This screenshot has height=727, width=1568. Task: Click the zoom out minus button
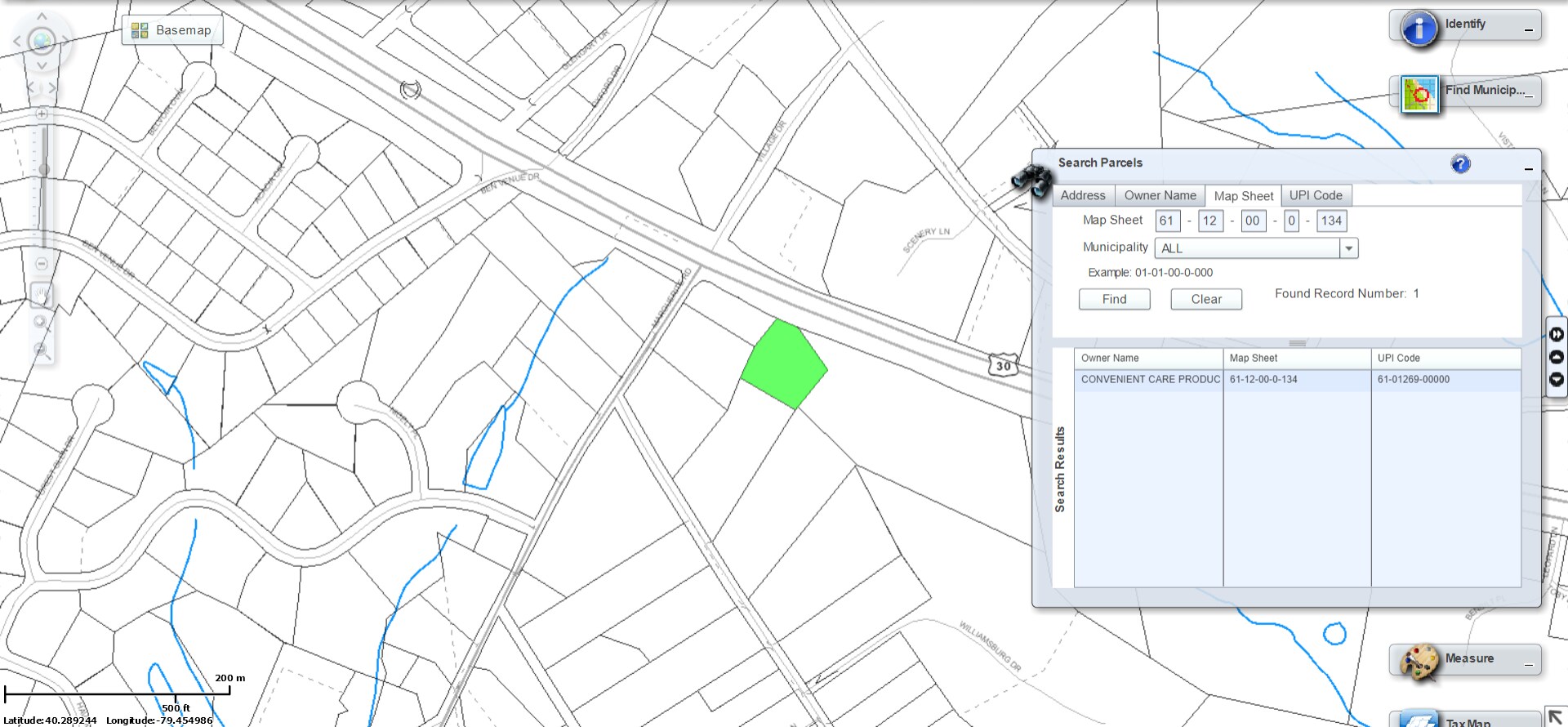(42, 264)
